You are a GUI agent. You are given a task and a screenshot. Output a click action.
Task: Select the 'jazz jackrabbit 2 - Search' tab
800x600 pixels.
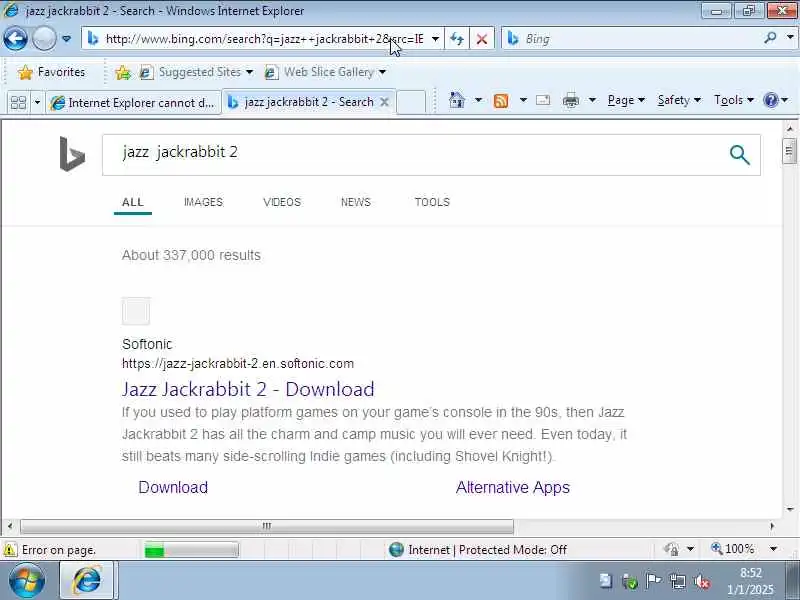[308, 102]
